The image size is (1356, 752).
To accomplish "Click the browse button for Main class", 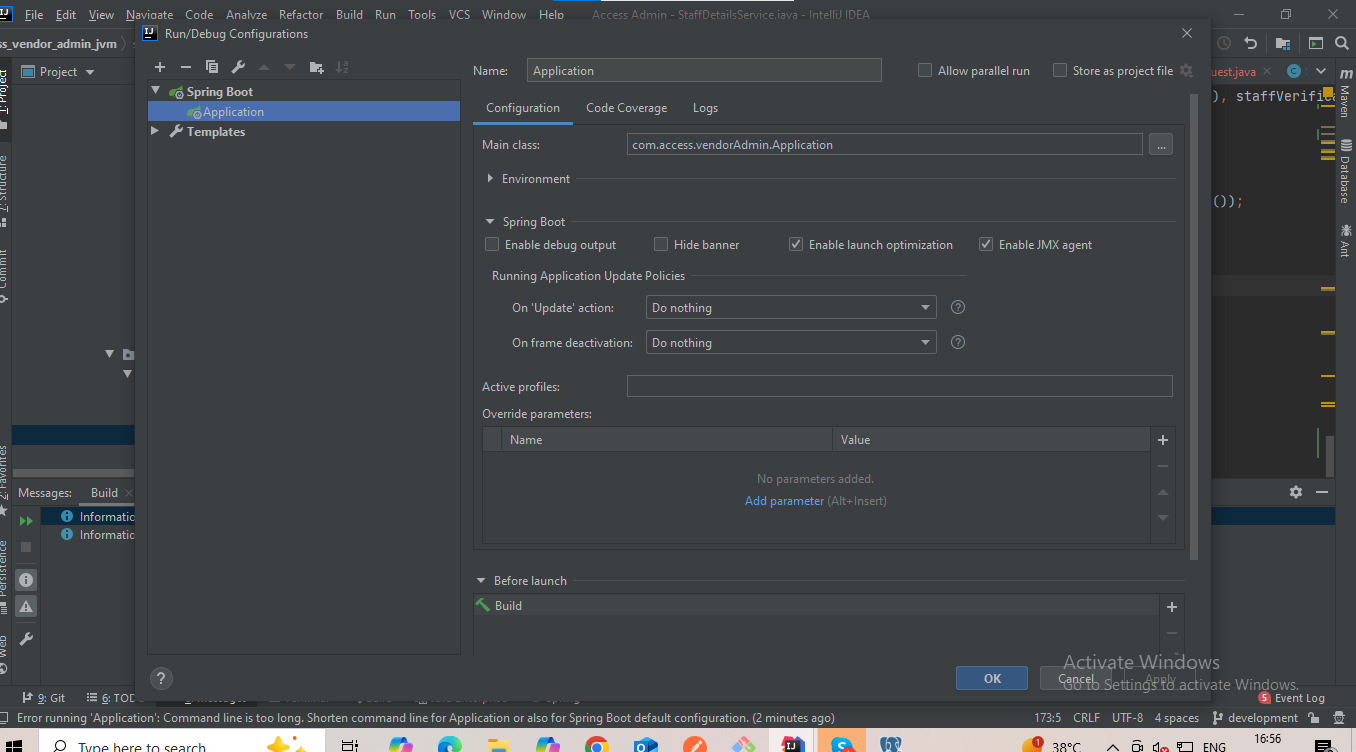I will tap(1160, 145).
